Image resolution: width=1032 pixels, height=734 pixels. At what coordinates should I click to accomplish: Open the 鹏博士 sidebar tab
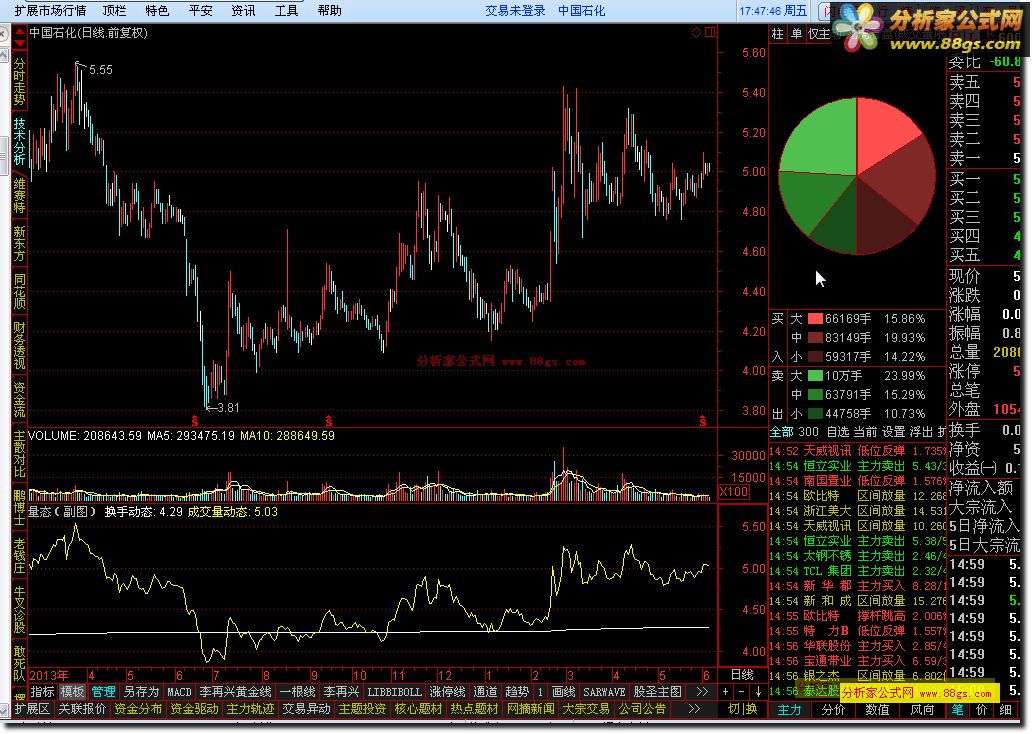pyautogui.click(x=20, y=508)
